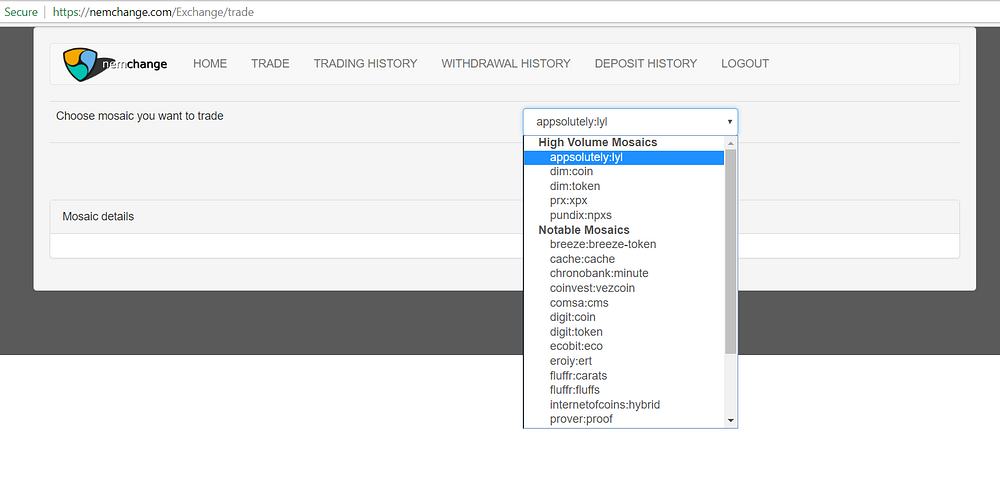Screen dimensions: 1000x491
Task: Click the dropdown list scrollbar thumb
Action: pos(730,251)
